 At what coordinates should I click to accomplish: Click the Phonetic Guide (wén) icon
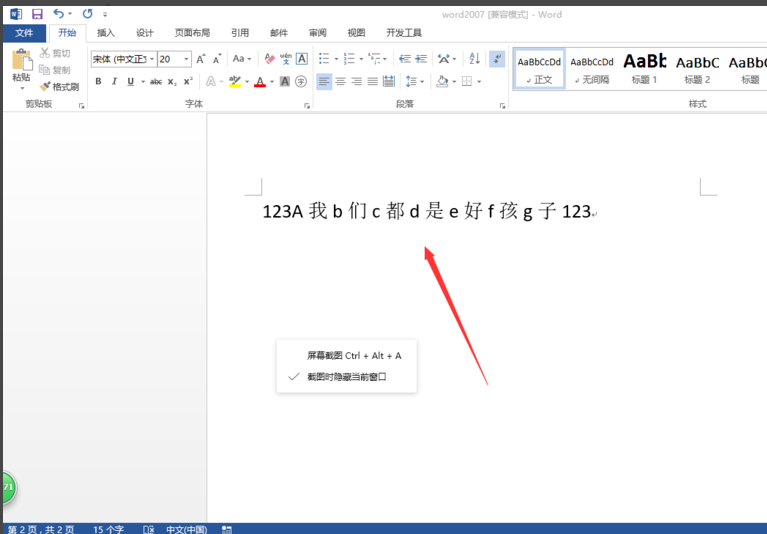tap(286, 59)
